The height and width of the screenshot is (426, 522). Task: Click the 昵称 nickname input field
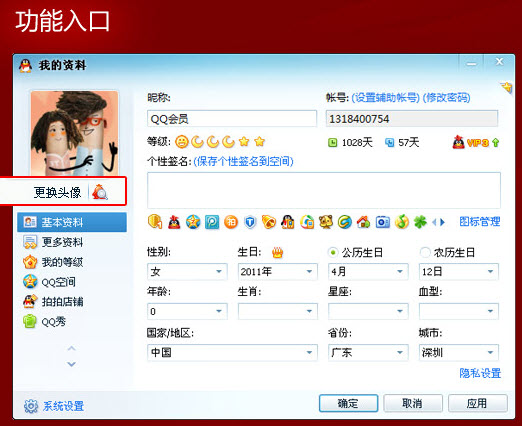(232, 119)
